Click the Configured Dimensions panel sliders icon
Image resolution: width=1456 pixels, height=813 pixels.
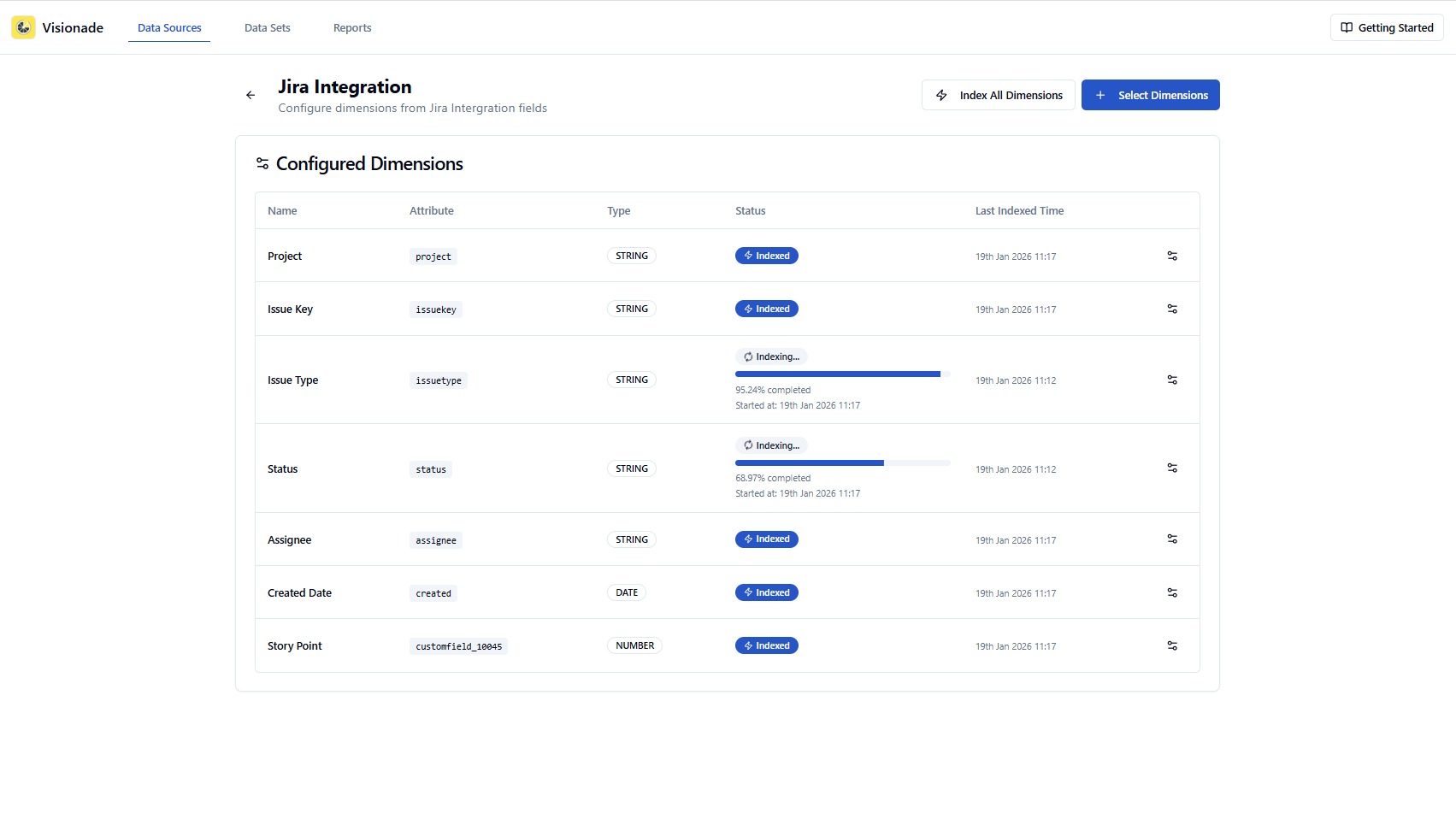[x=262, y=163]
